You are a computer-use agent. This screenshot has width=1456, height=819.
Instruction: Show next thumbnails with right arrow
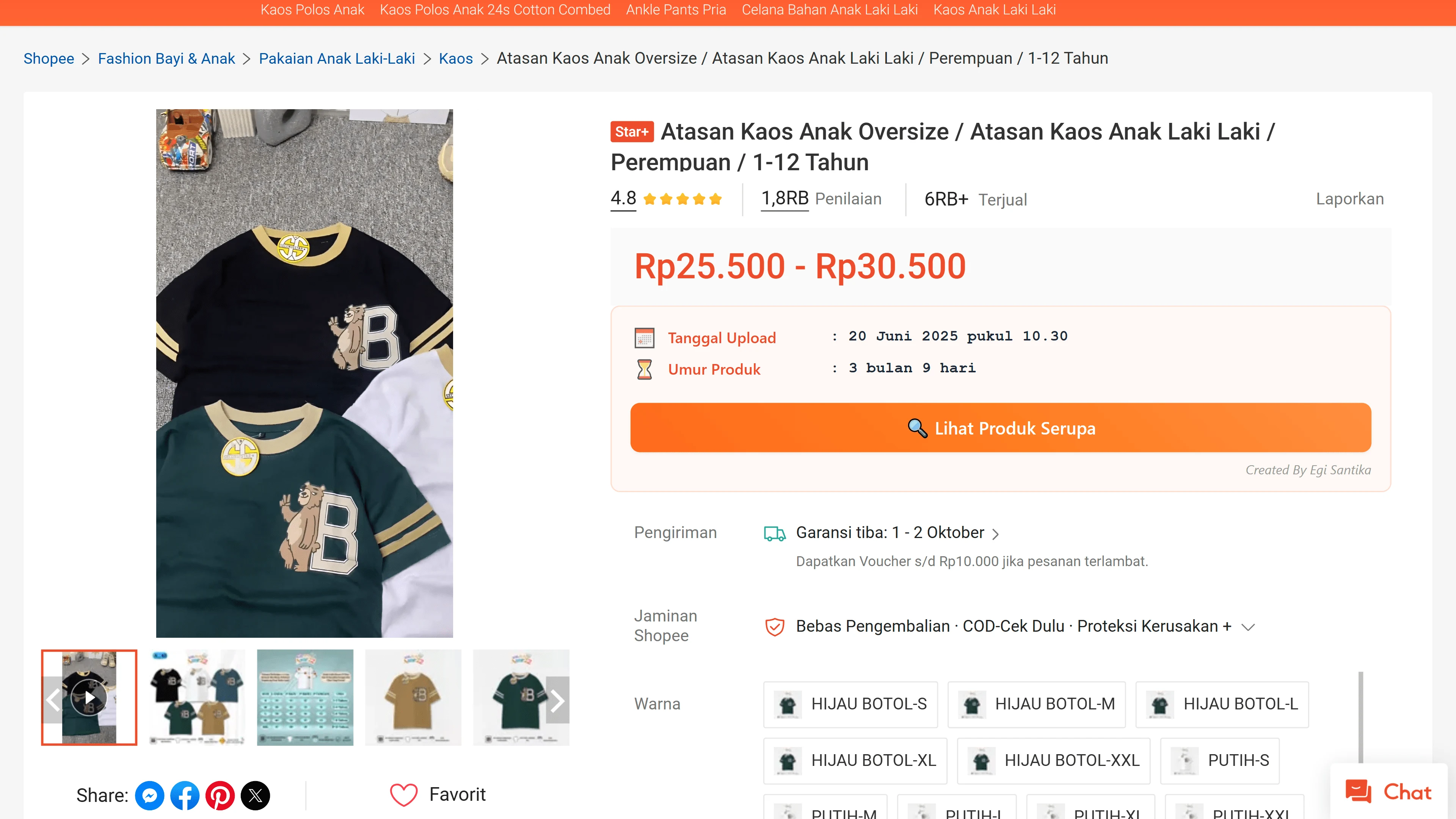[x=557, y=700]
